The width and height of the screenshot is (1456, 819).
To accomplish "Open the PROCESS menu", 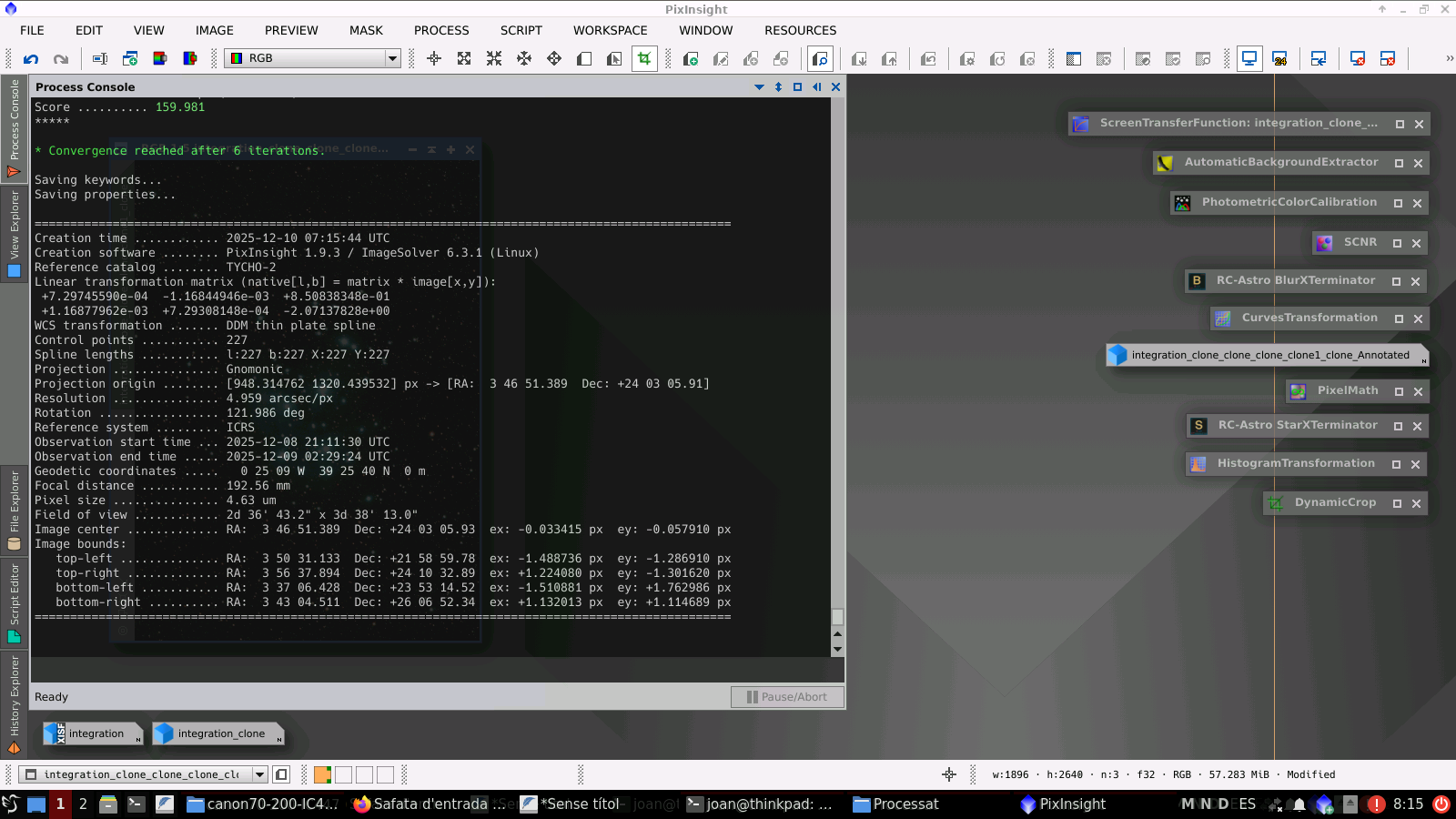I will click(x=441, y=30).
